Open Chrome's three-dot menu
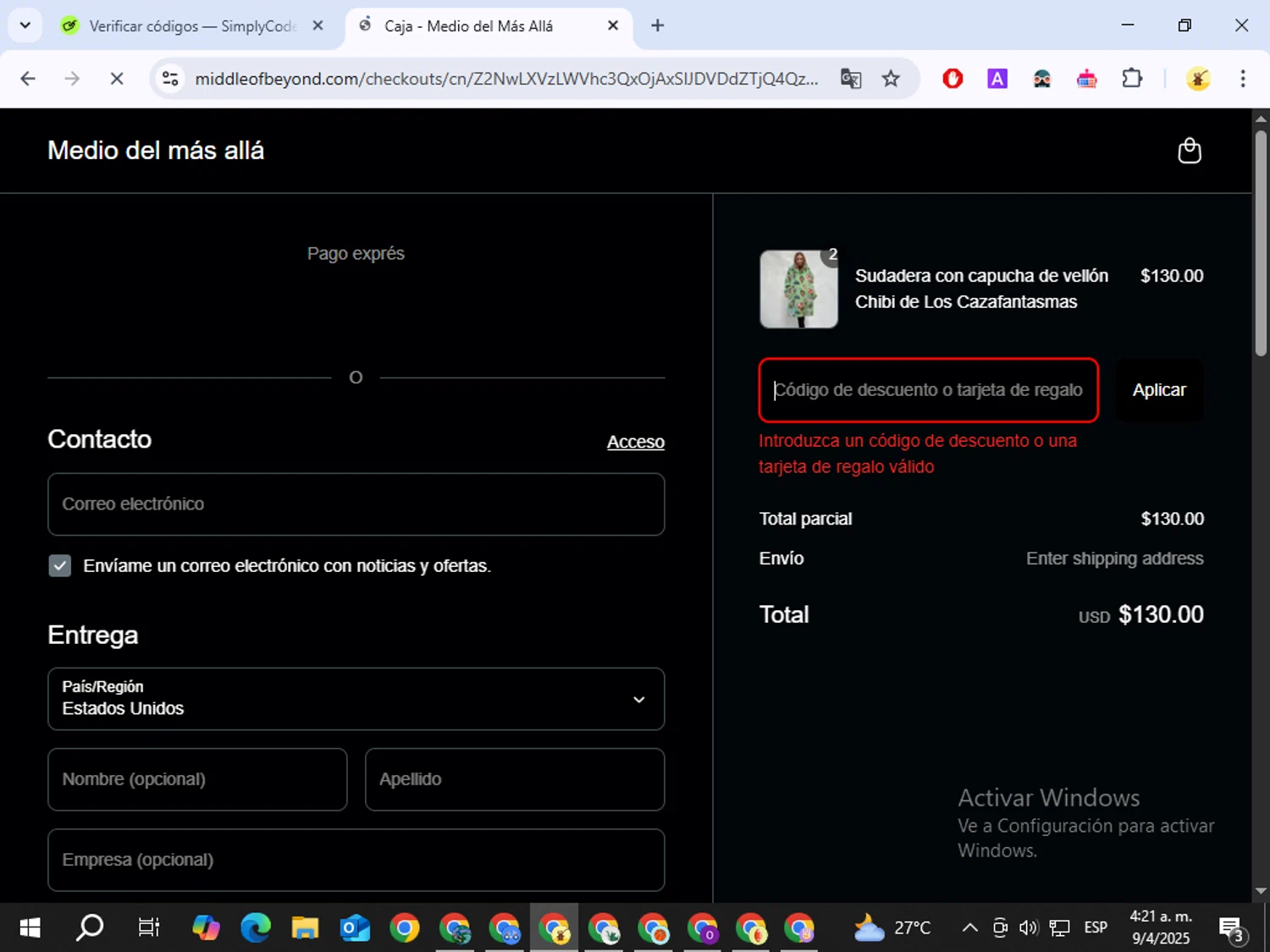Viewport: 1270px width, 952px height. [x=1243, y=79]
